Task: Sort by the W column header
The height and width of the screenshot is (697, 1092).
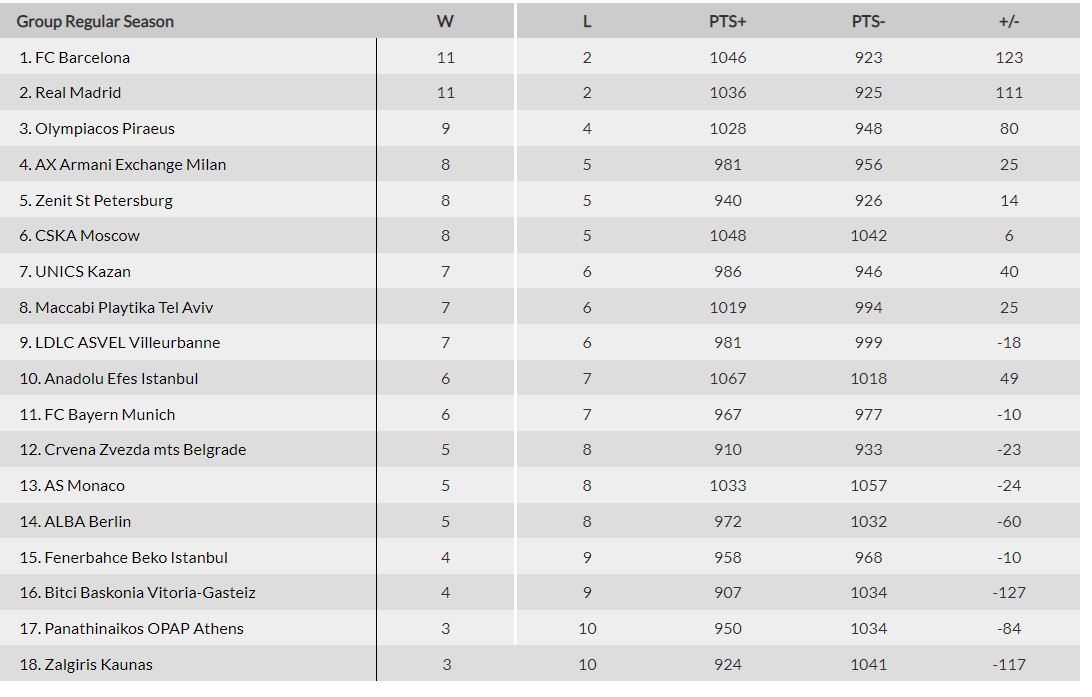Action: pos(446,22)
